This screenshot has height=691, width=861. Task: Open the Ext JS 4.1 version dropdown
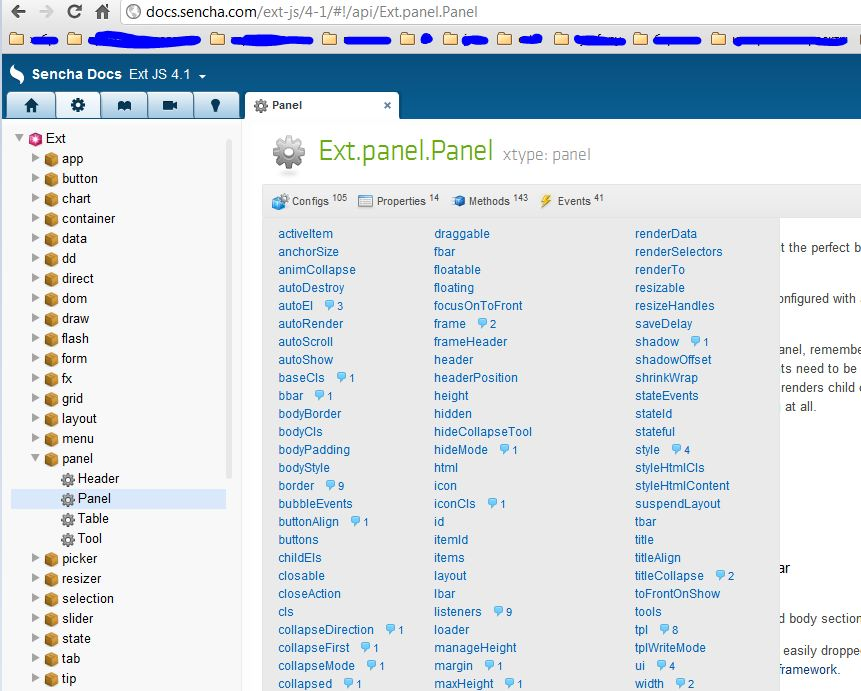[x=167, y=75]
